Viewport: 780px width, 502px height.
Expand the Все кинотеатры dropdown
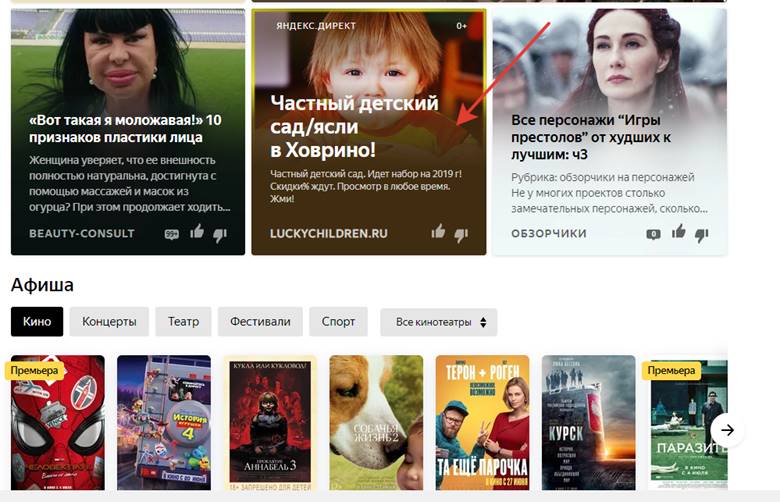coord(438,322)
